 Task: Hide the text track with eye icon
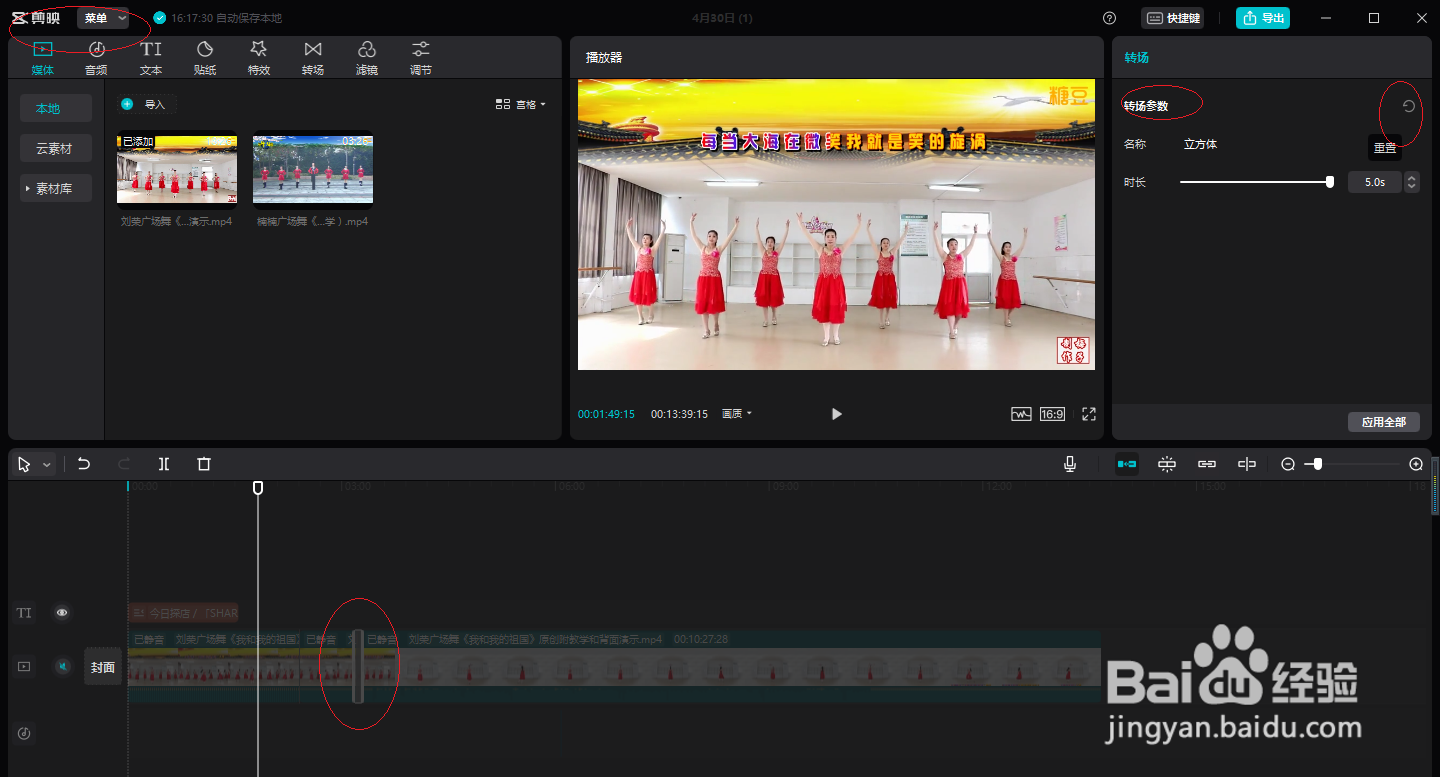[62, 613]
